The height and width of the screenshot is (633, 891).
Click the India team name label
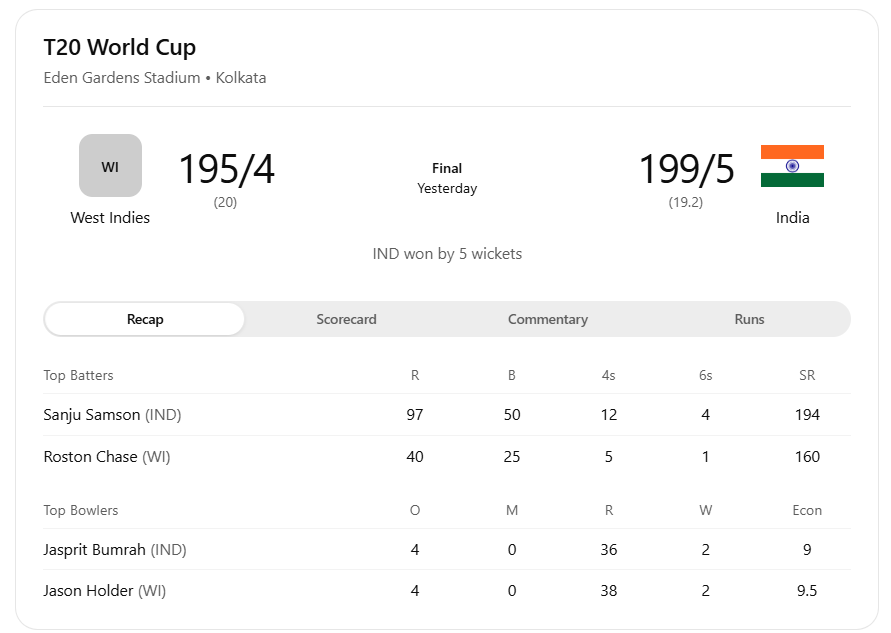click(792, 217)
